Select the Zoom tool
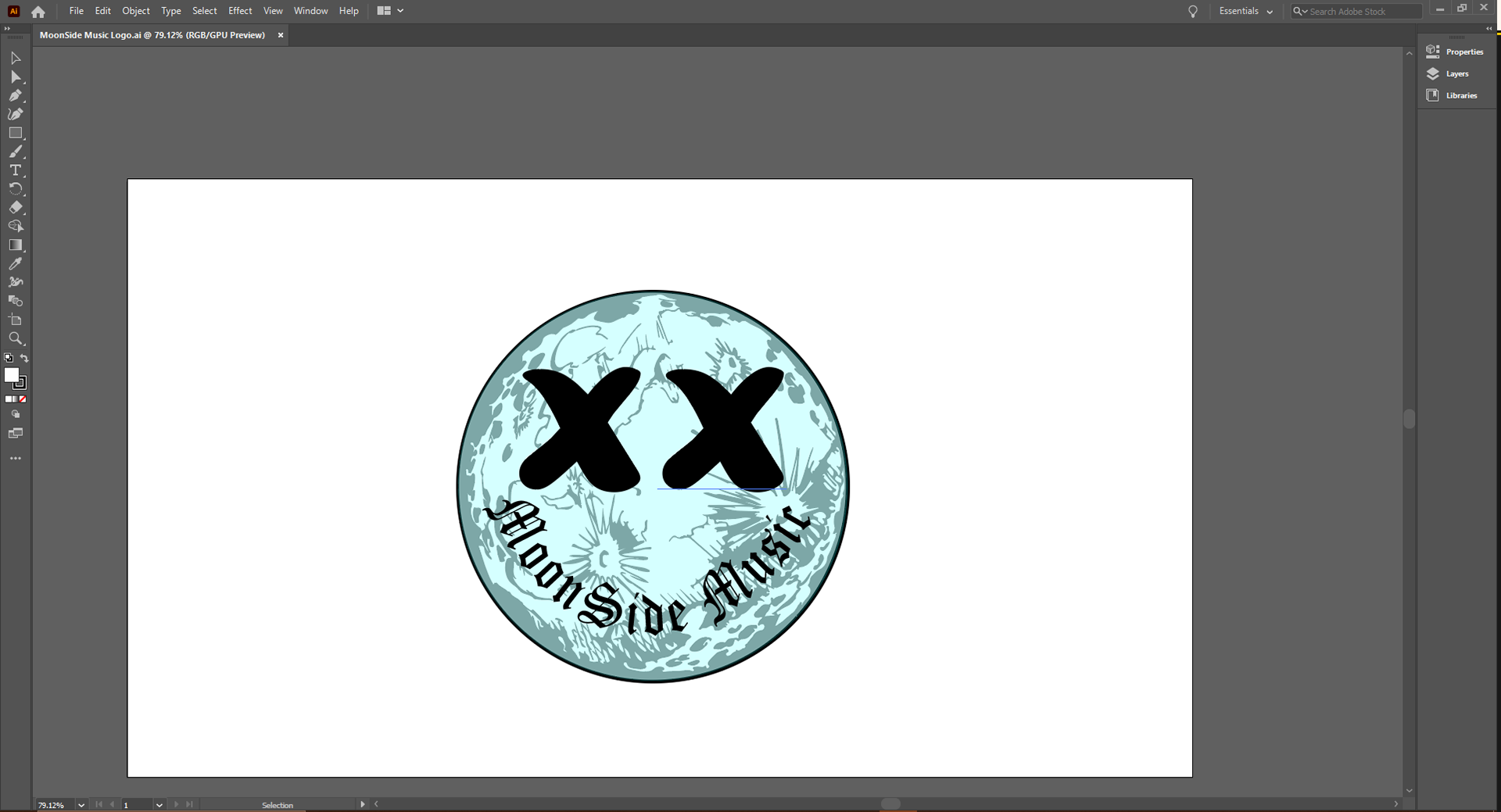This screenshot has height=812, width=1501. [15, 338]
